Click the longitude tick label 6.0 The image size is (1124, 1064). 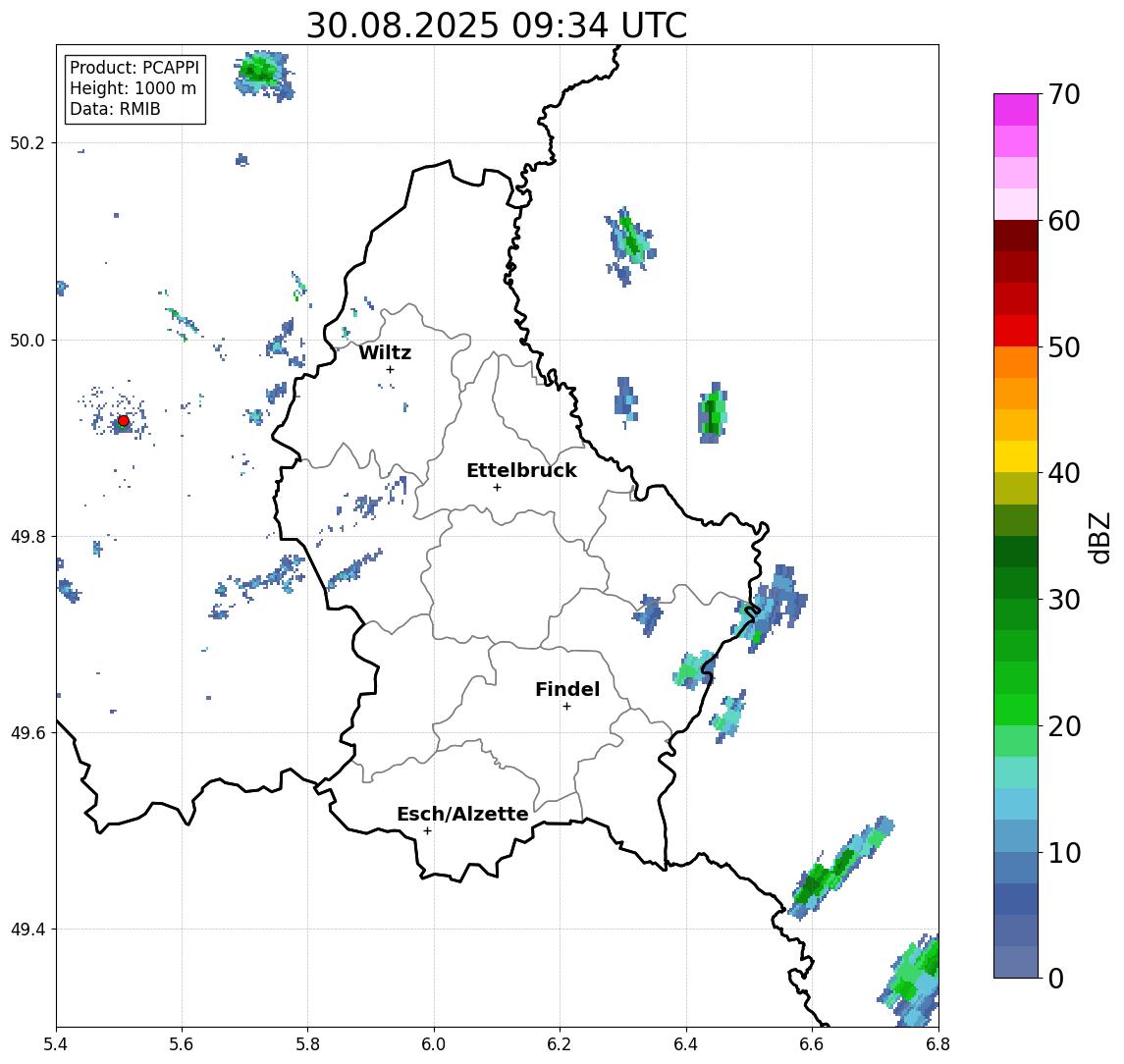[x=434, y=1044]
